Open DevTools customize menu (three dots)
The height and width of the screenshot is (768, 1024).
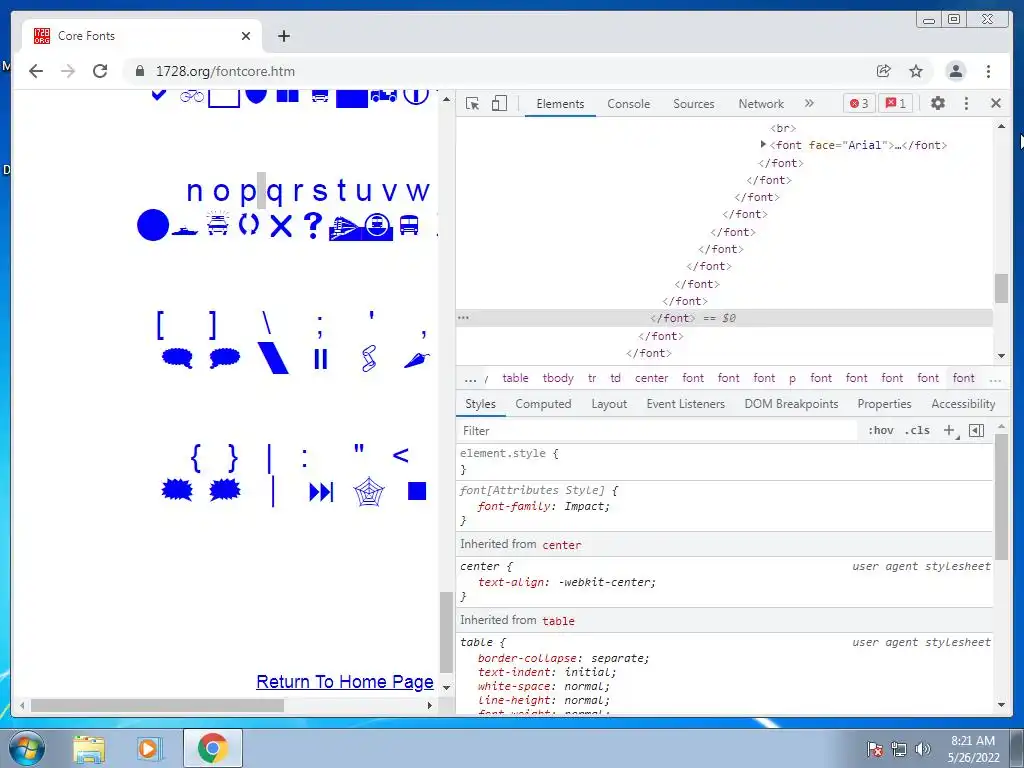(x=967, y=103)
